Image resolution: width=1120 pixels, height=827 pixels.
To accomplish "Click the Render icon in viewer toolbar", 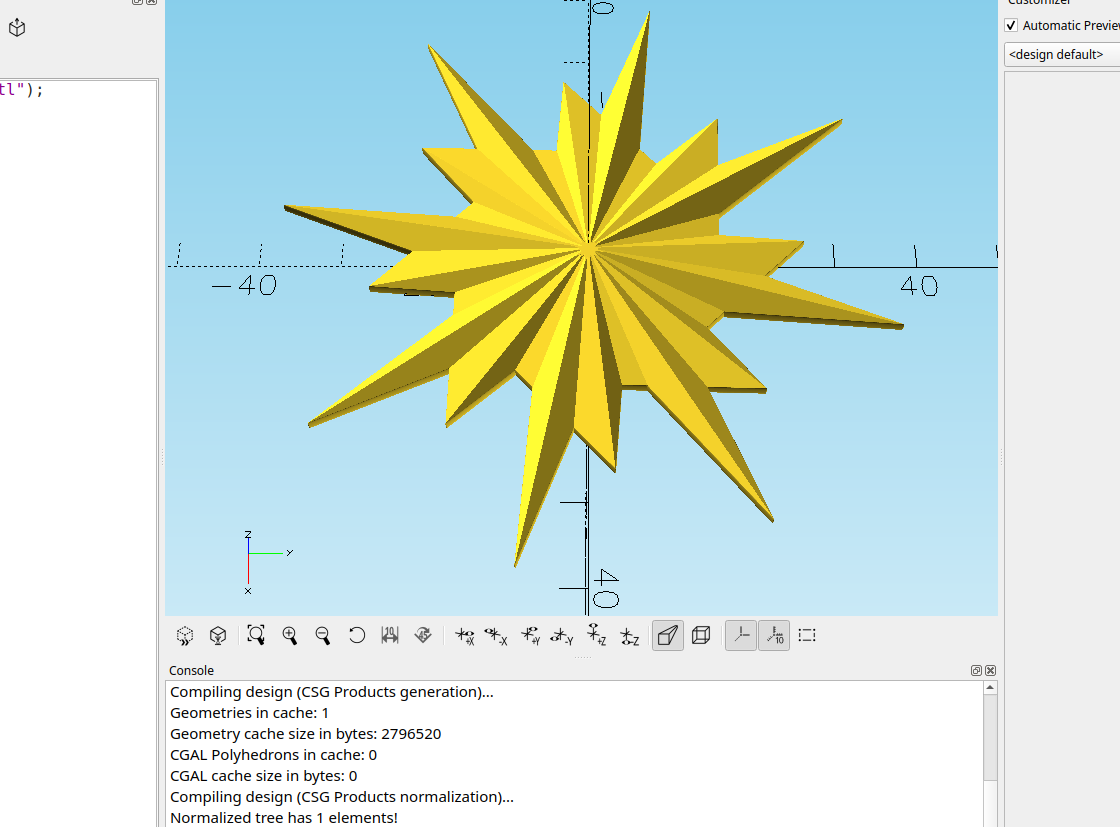I will [218, 636].
